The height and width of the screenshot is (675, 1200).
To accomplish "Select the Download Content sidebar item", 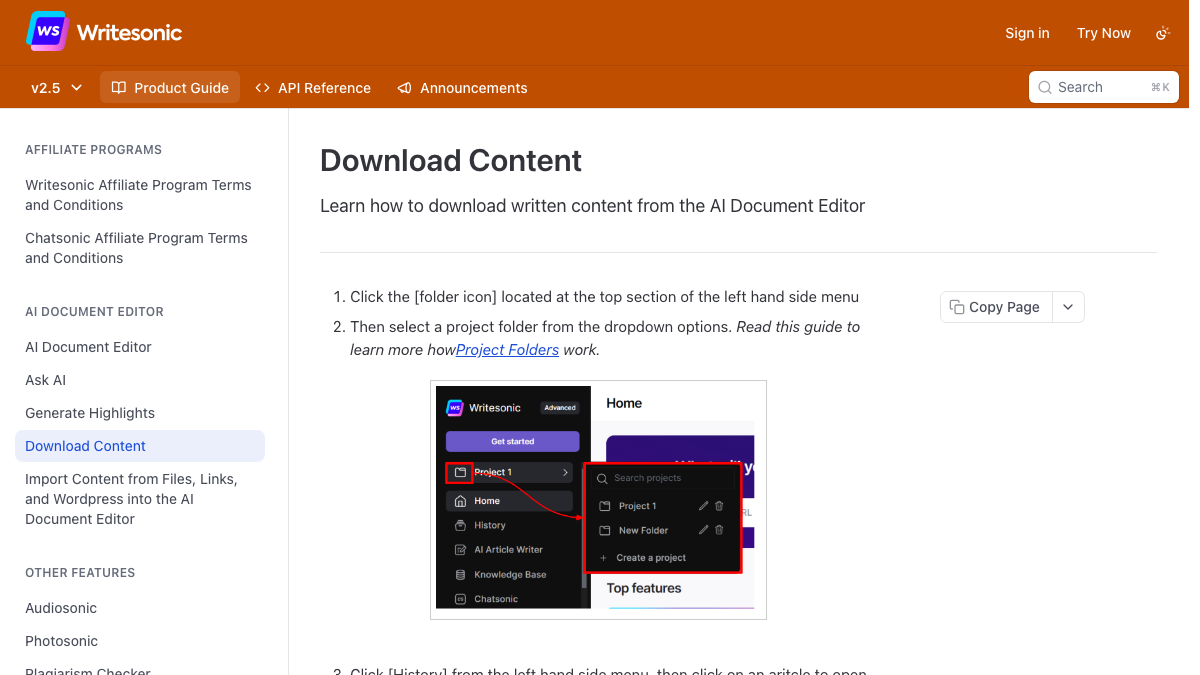I will [140, 446].
